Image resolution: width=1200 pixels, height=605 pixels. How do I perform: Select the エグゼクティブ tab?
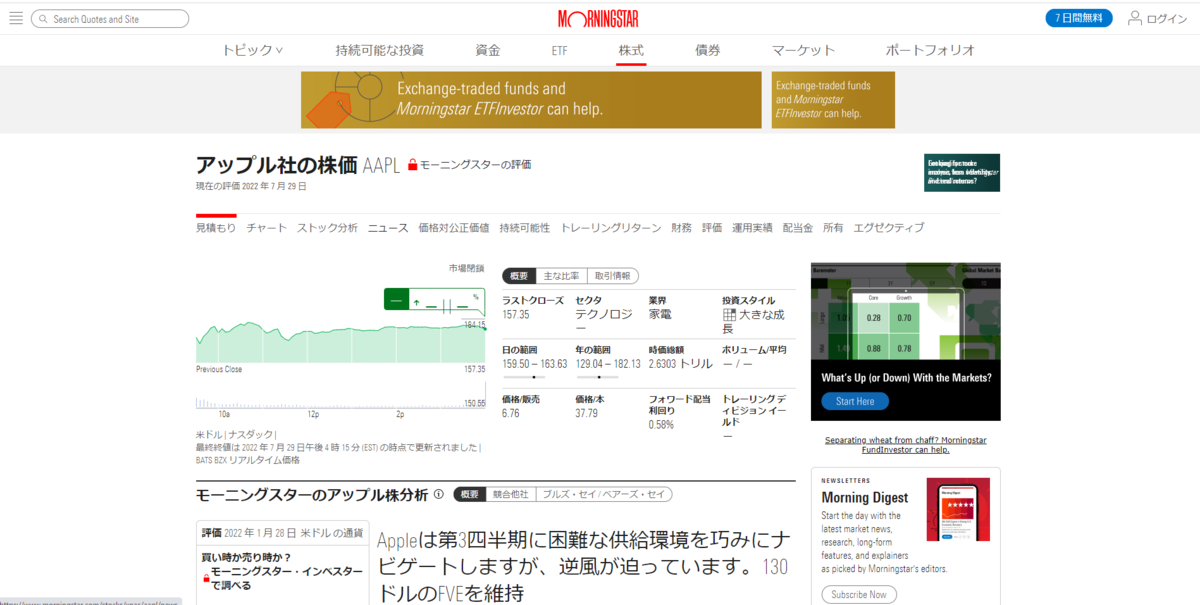(x=889, y=228)
